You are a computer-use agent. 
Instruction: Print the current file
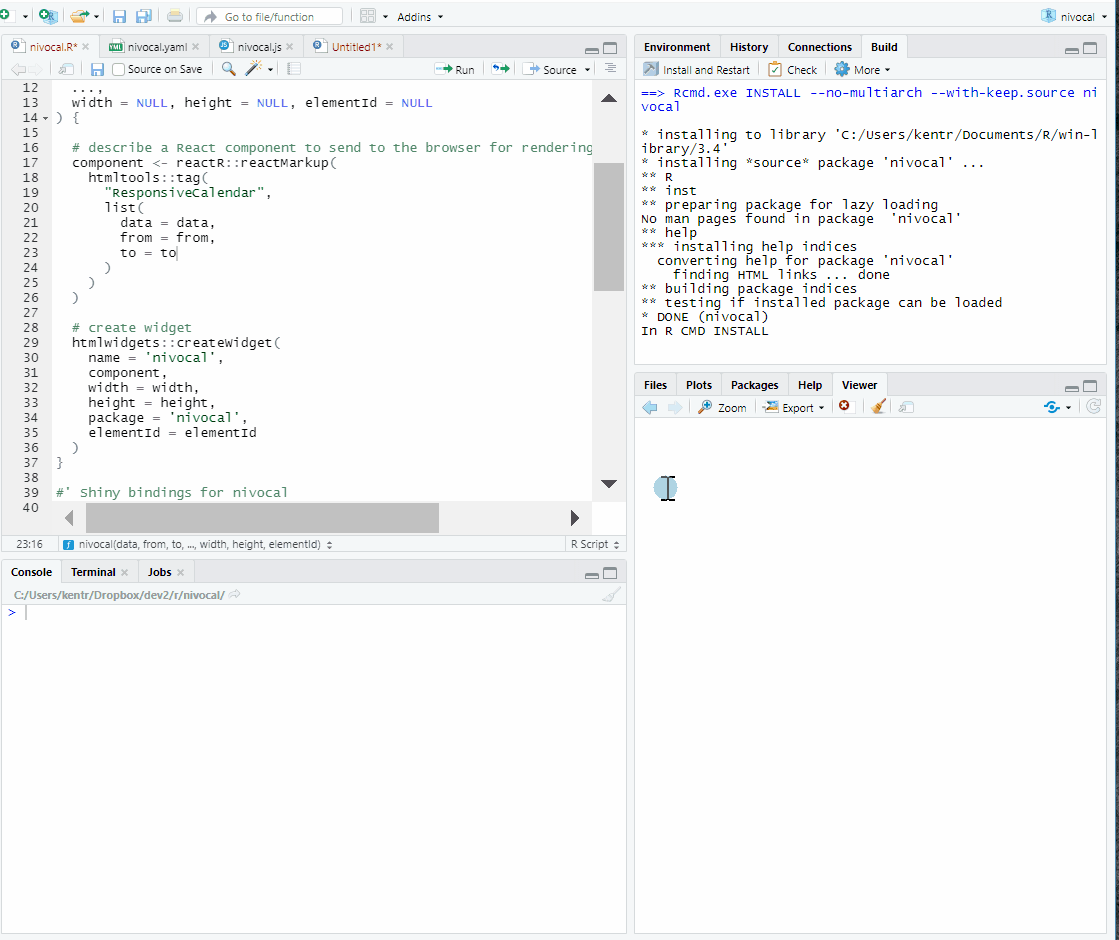tap(175, 16)
